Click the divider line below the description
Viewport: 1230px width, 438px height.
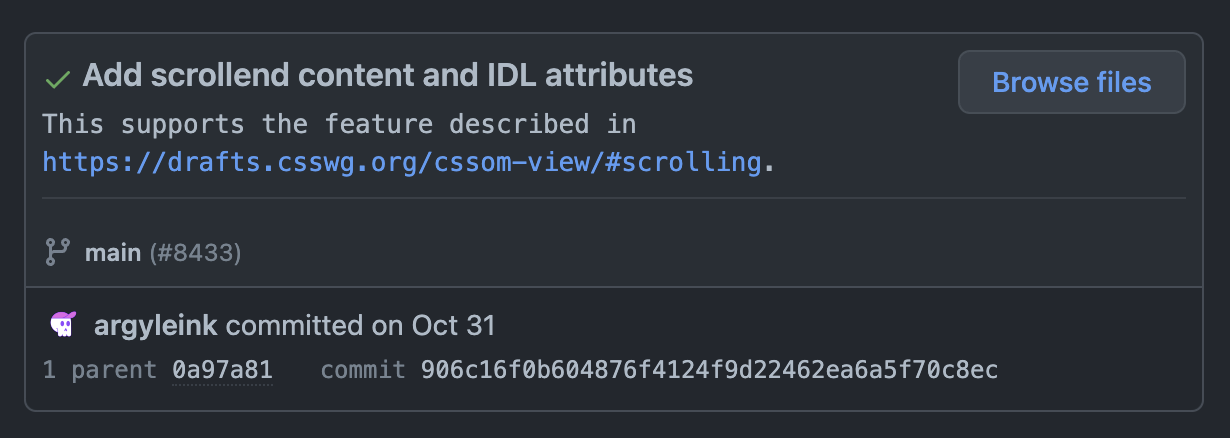pos(613,198)
